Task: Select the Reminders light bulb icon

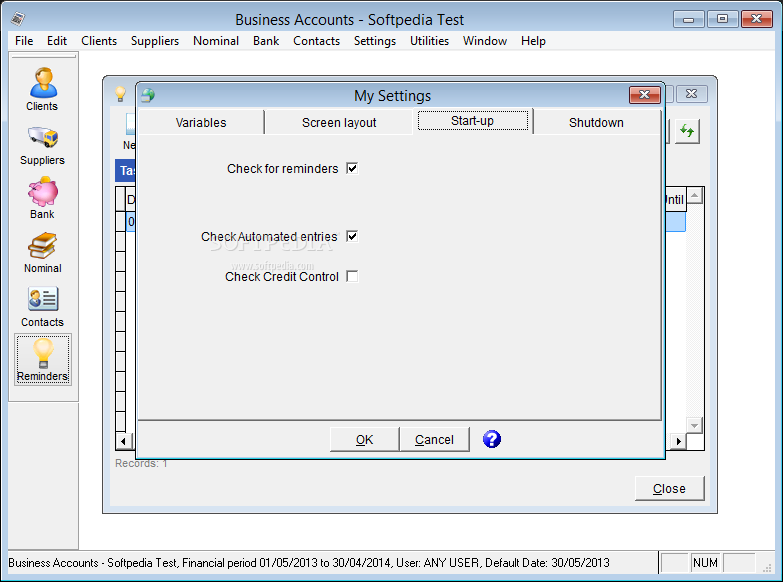Action: (43, 360)
